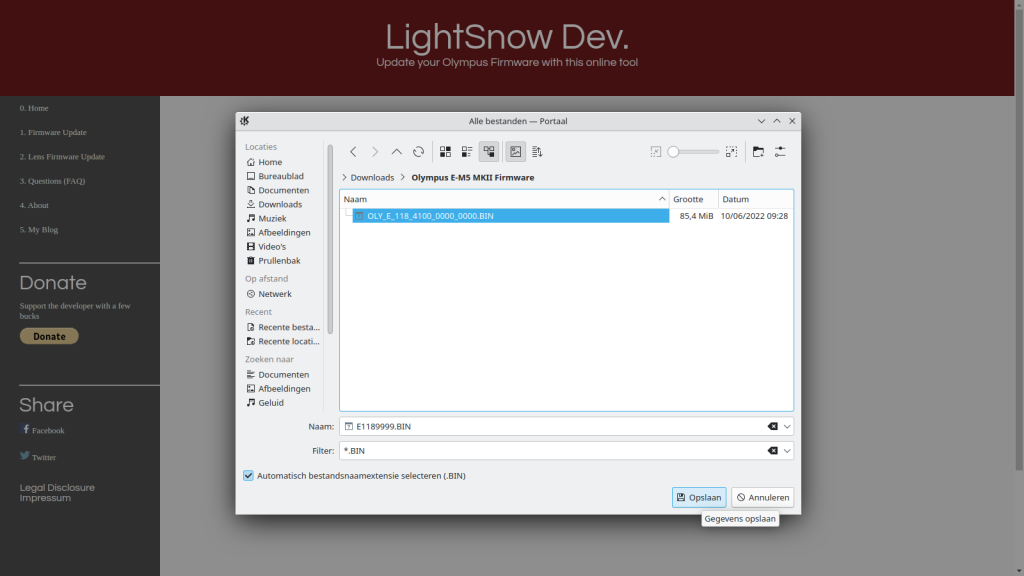Go forward in file dialog history
Screen dimensions: 1024x576
[375, 152]
